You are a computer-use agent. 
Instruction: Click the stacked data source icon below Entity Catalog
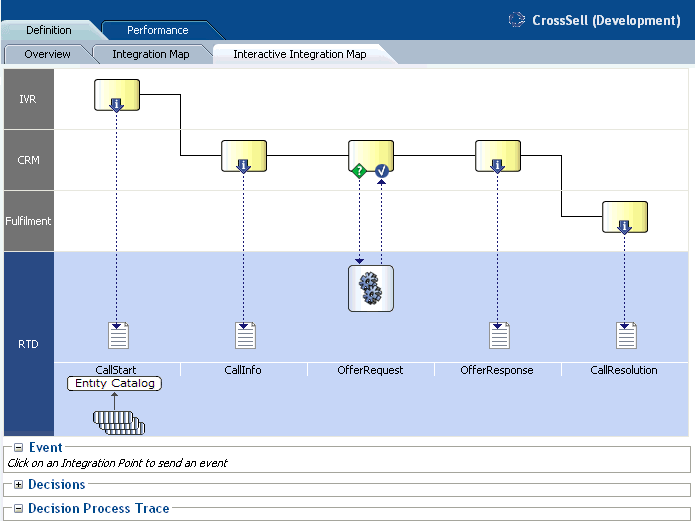pyautogui.click(x=119, y=422)
